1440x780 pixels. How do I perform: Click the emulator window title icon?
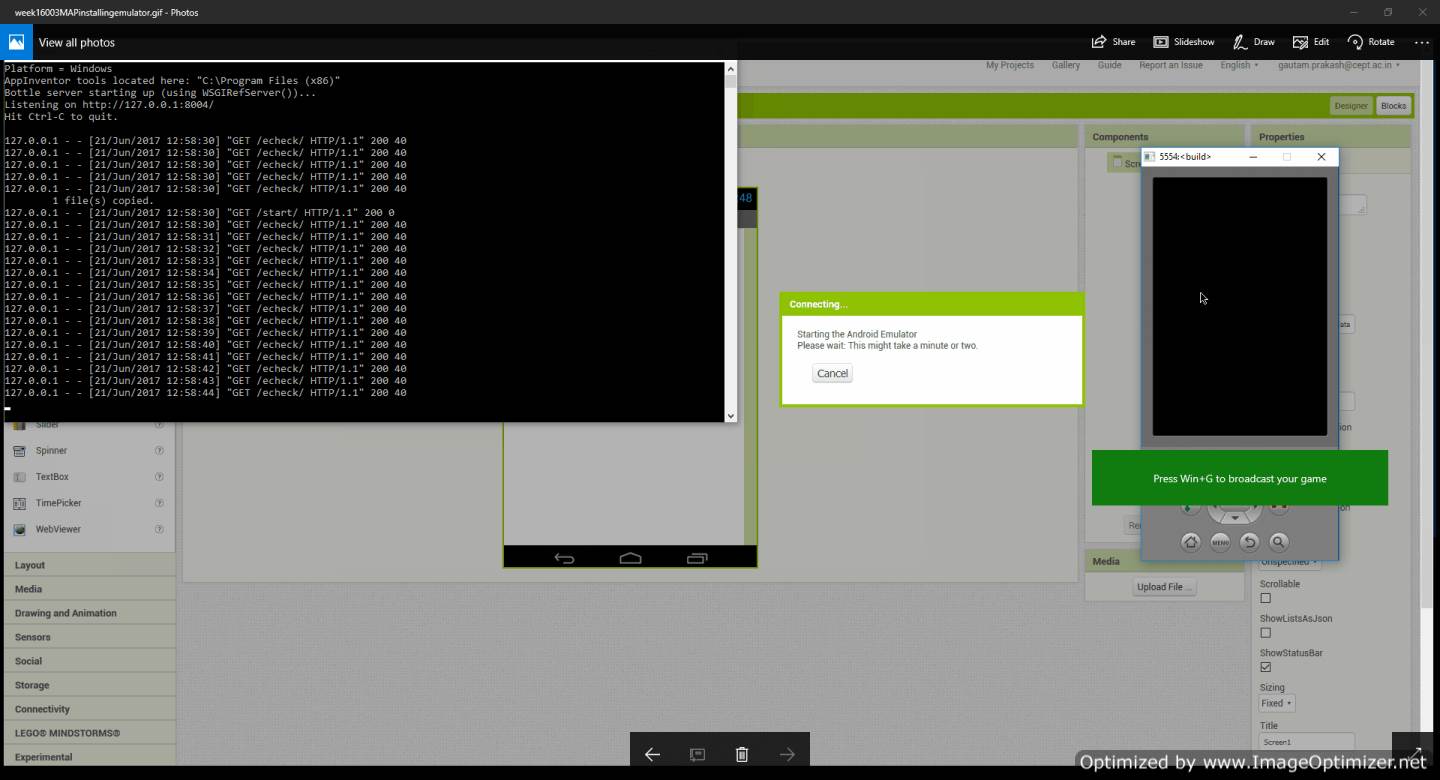click(x=1149, y=157)
